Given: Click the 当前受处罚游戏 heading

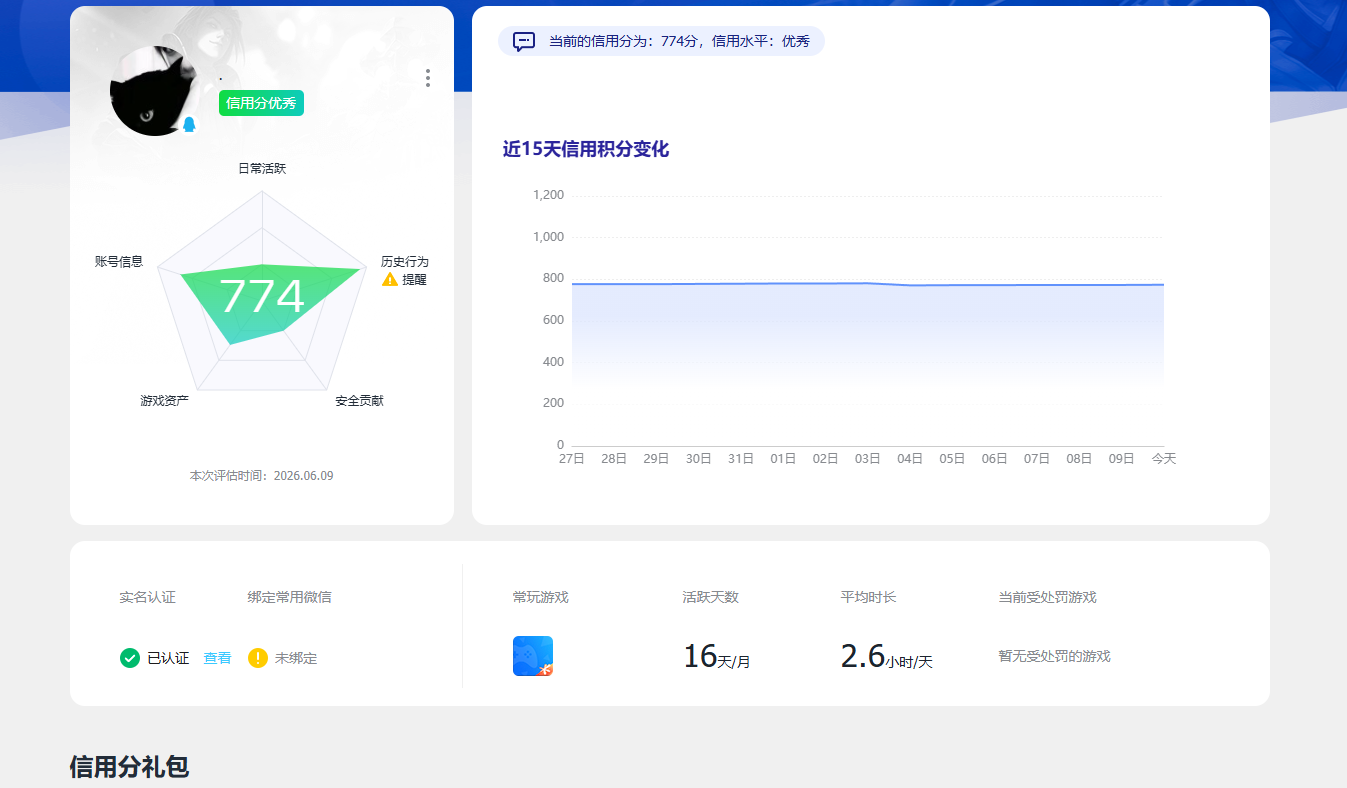Looking at the screenshot, I should coord(1048,597).
